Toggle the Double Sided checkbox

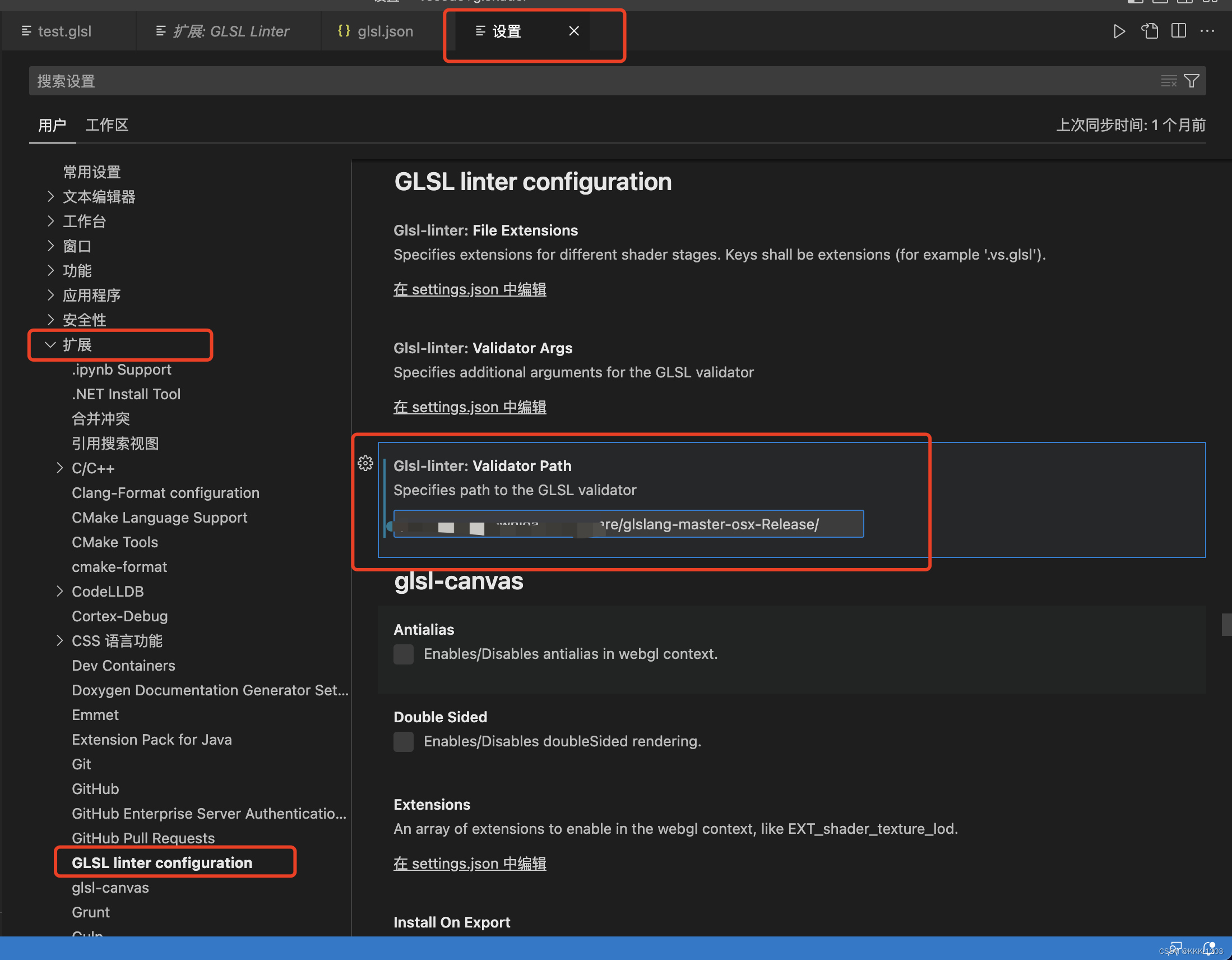click(404, 741)
